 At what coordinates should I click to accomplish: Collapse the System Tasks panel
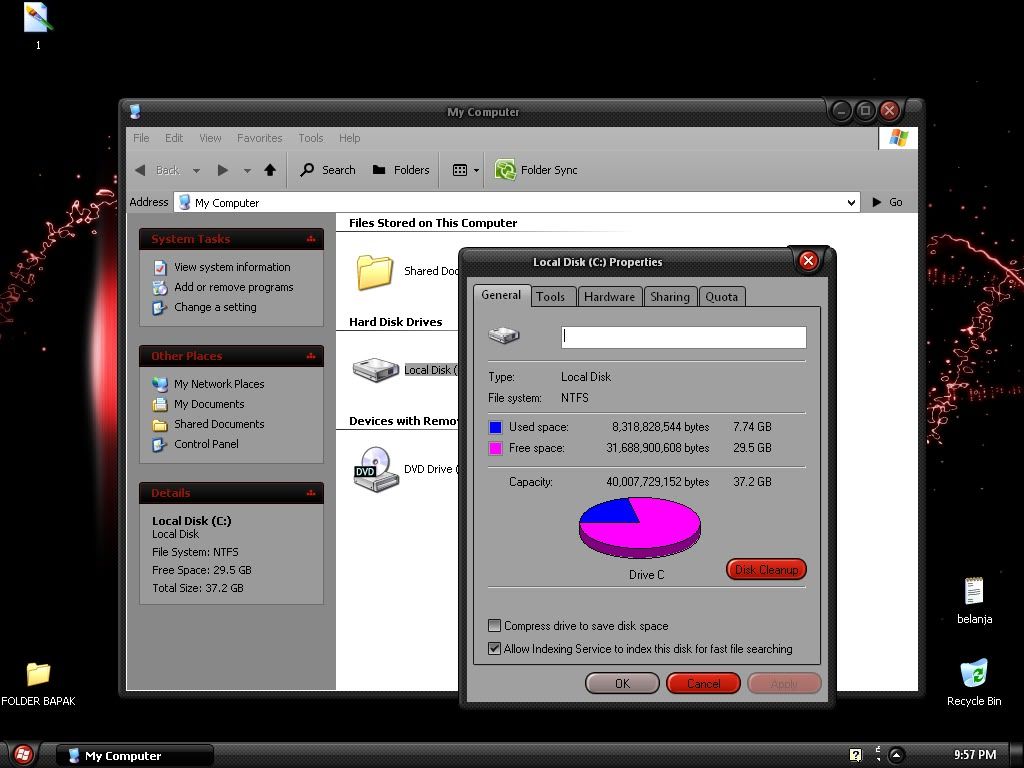311,240
